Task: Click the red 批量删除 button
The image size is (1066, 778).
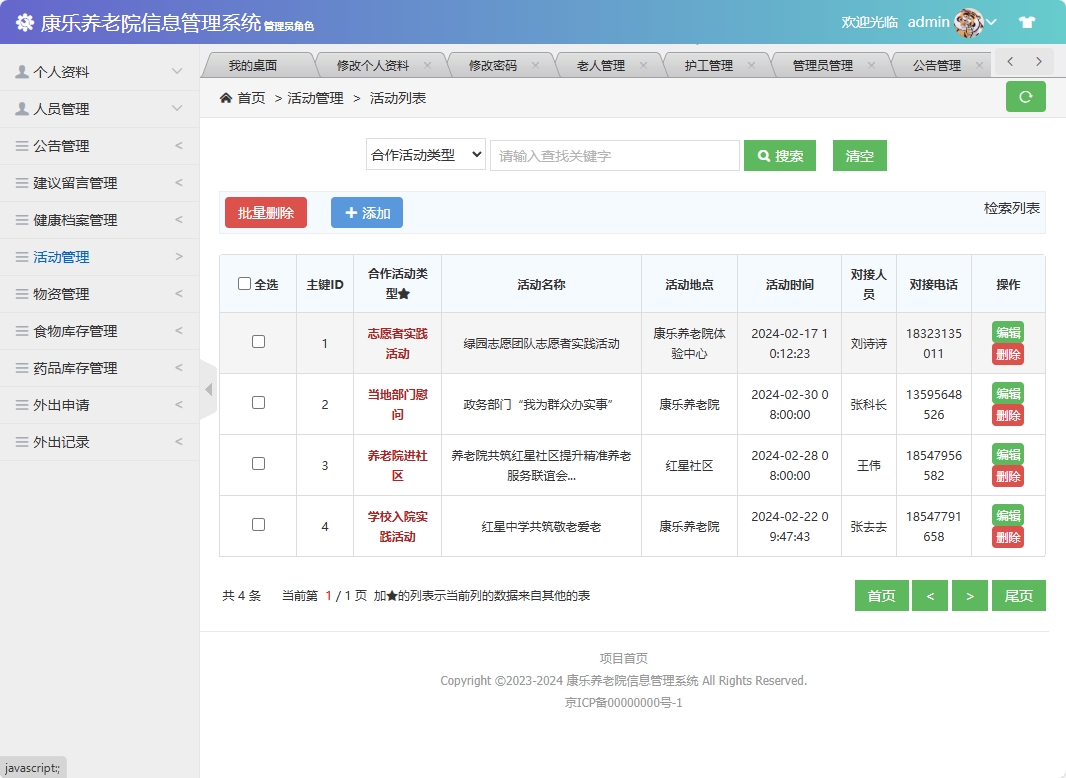Action: pyautogui.click(x=265, y=212)
